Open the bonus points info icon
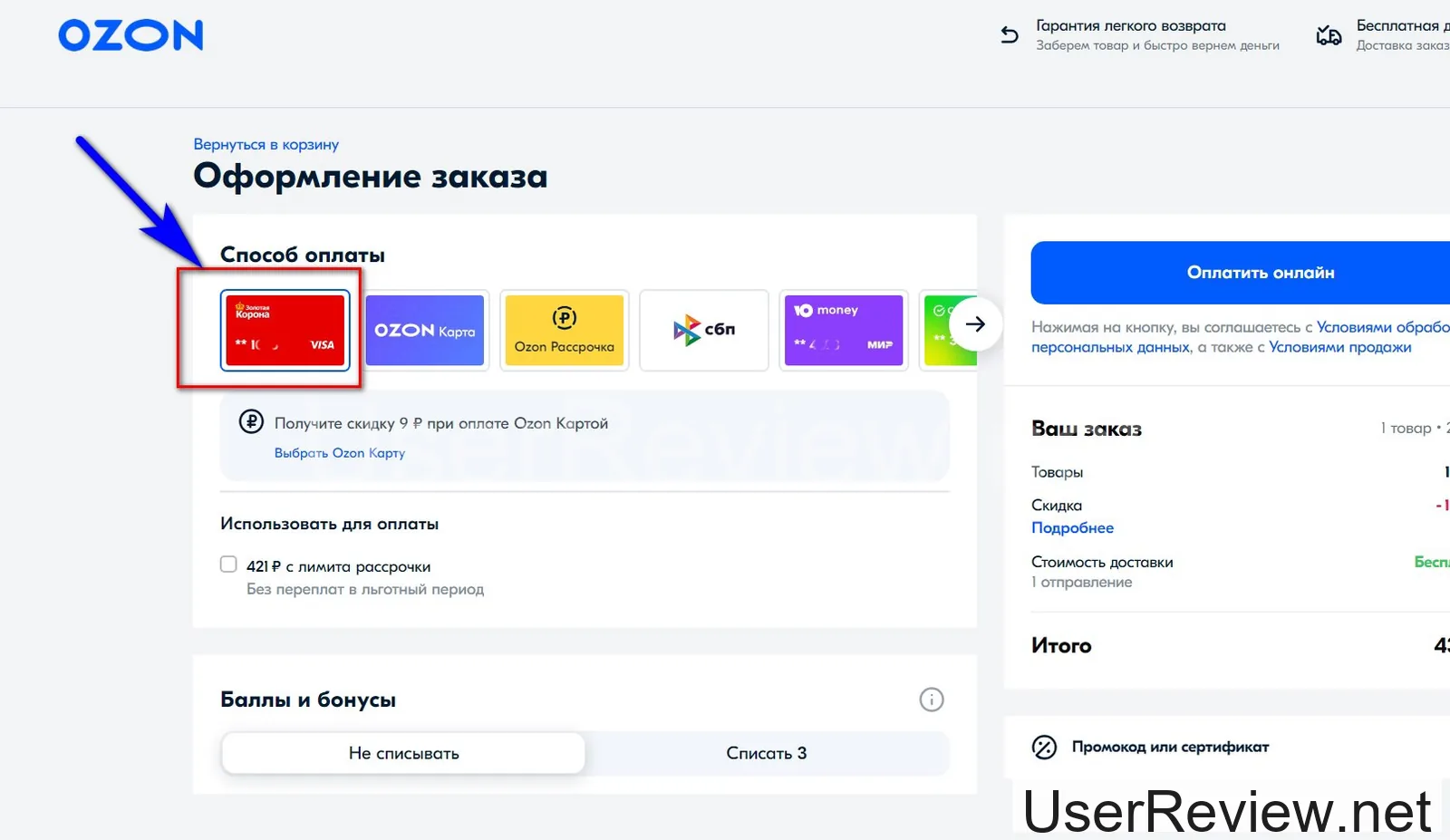This screenshot has width=1450, height=840. click(x=931, y=700)
